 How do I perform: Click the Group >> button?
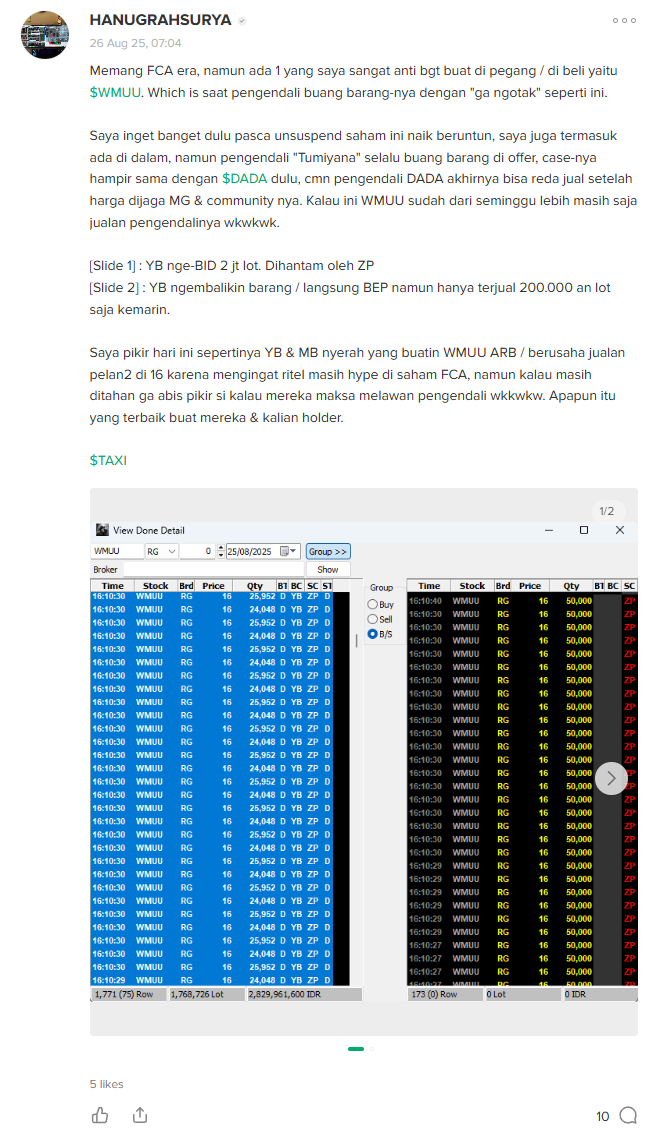coord(328,551)
